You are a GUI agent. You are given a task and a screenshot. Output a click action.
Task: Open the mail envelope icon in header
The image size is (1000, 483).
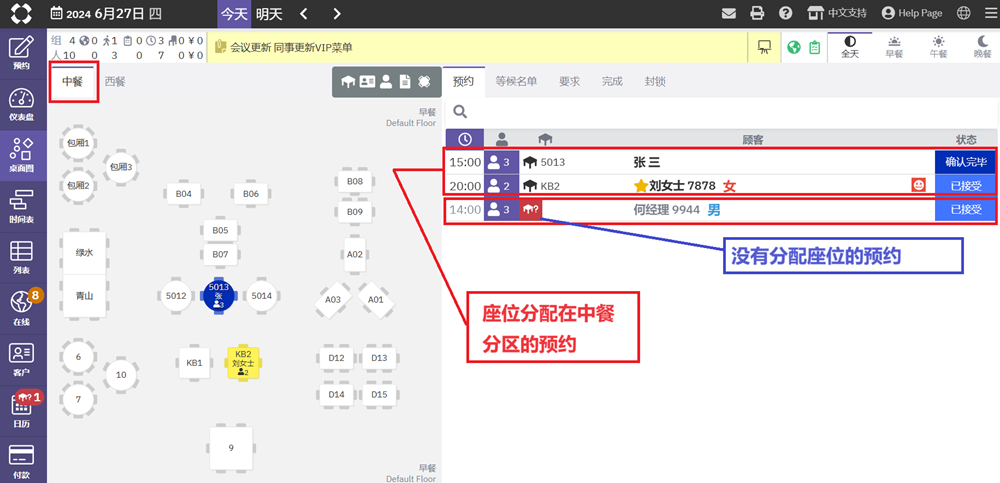729,13
